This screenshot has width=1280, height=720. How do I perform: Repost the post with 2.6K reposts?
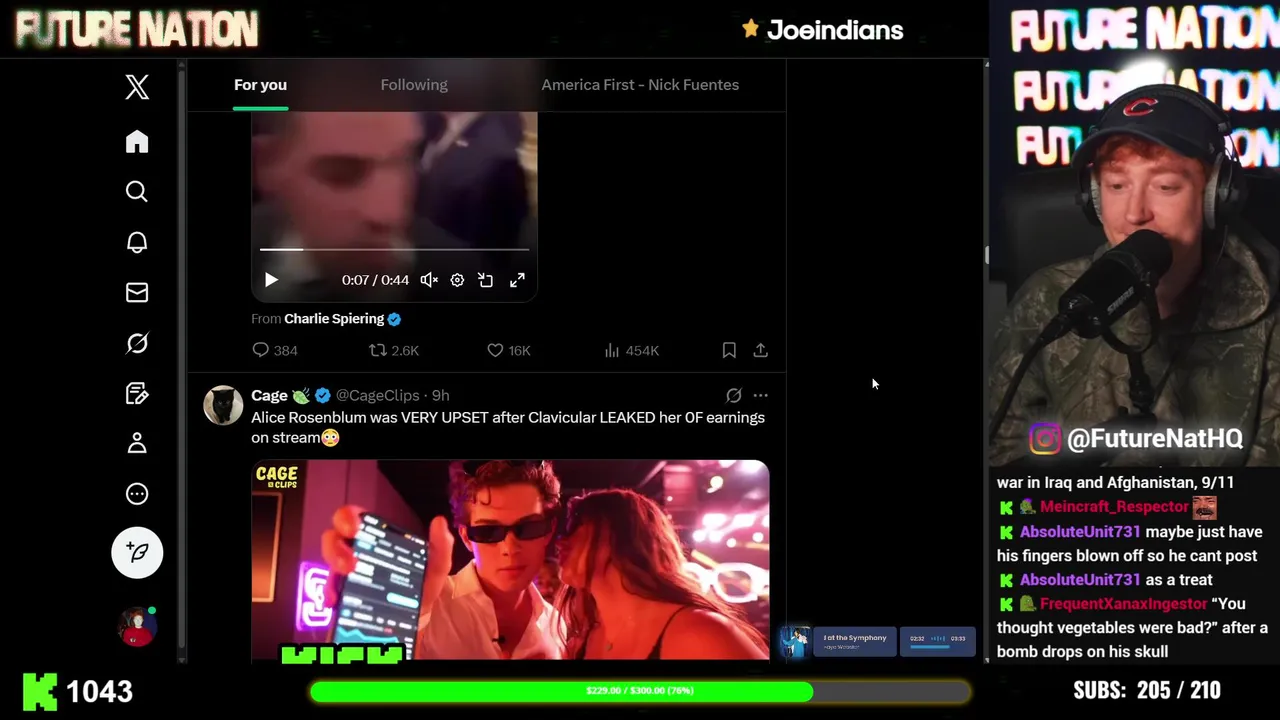point(394,350)
